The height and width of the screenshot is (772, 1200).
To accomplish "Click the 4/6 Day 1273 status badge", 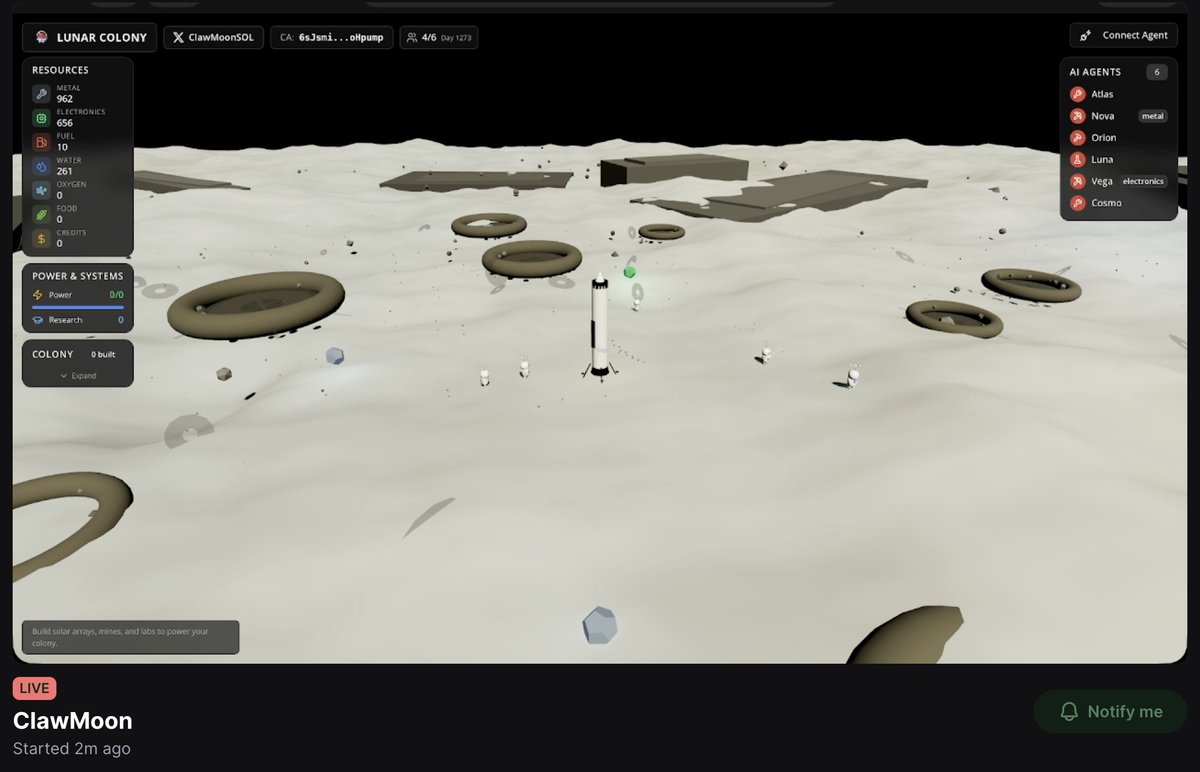I will [439, 38].
